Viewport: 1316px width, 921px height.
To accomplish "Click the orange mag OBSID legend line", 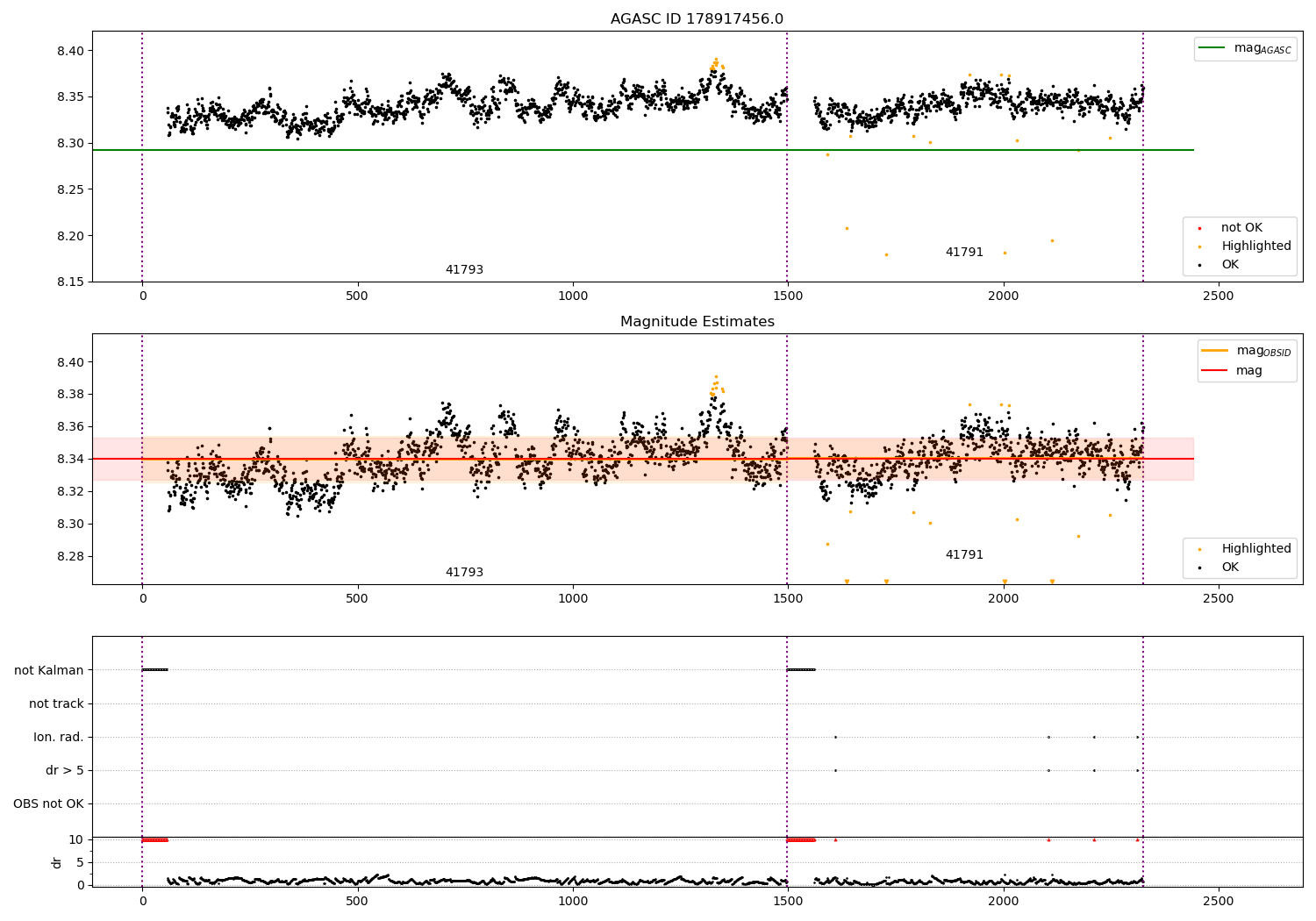I will click(1215, 351).
